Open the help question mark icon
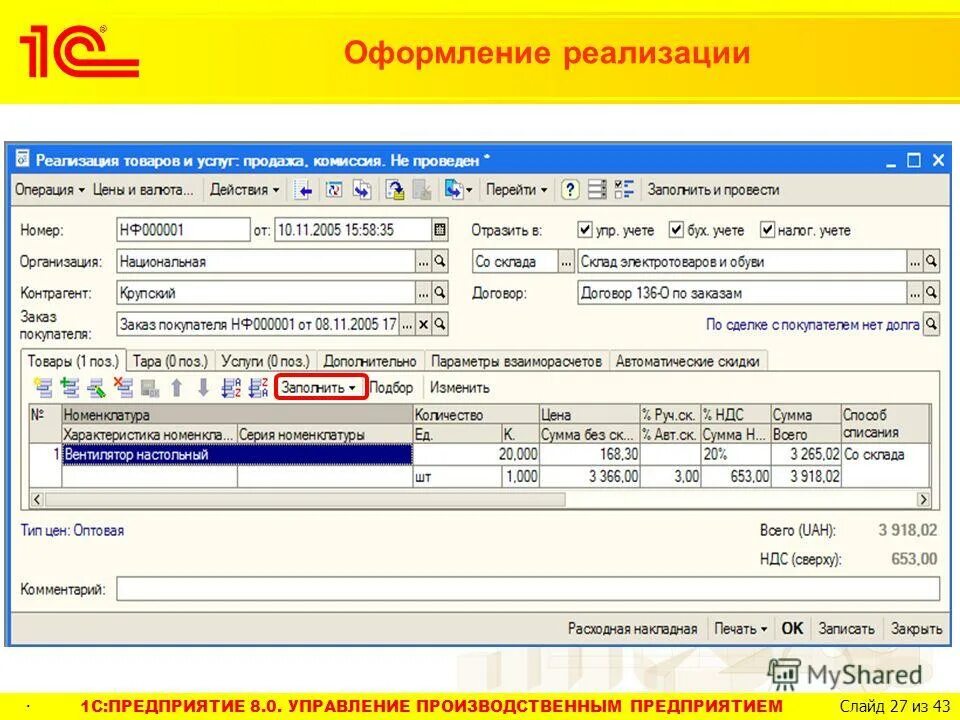 coord(570,190)
